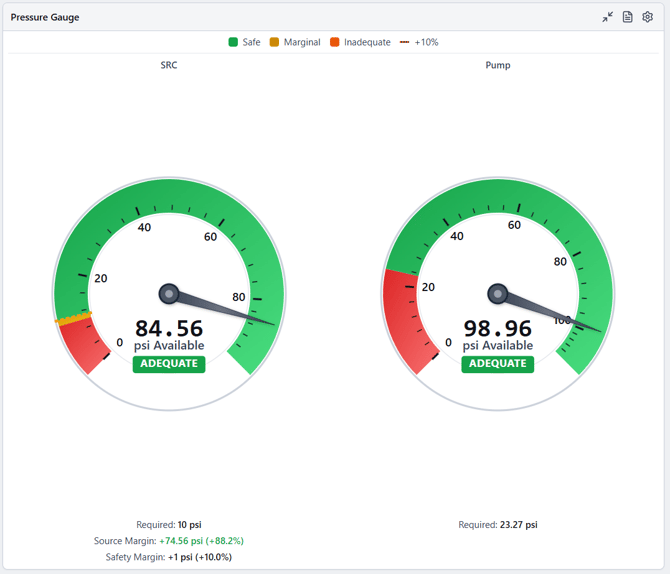Click the Pump ADEQUATE status badge
This screenshot has height=574, width=670.
(x=498, y=364)
